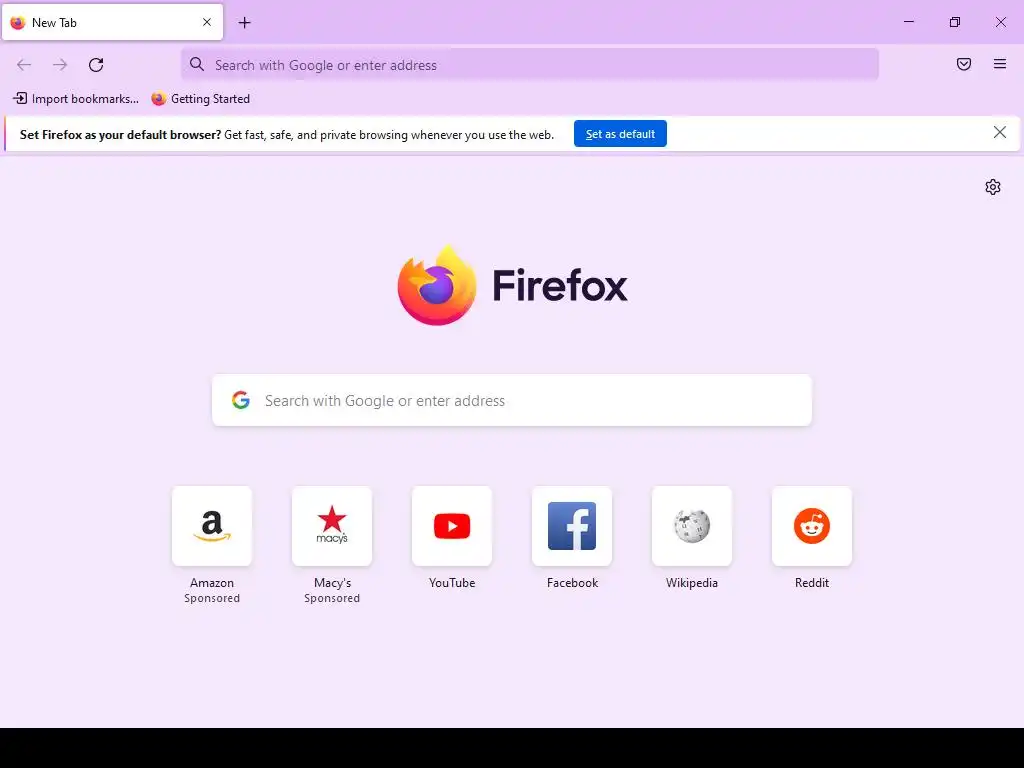Click the Back navigation arrow
The width and height of the screenshot is (1024, 768).
tap(24, 65)
